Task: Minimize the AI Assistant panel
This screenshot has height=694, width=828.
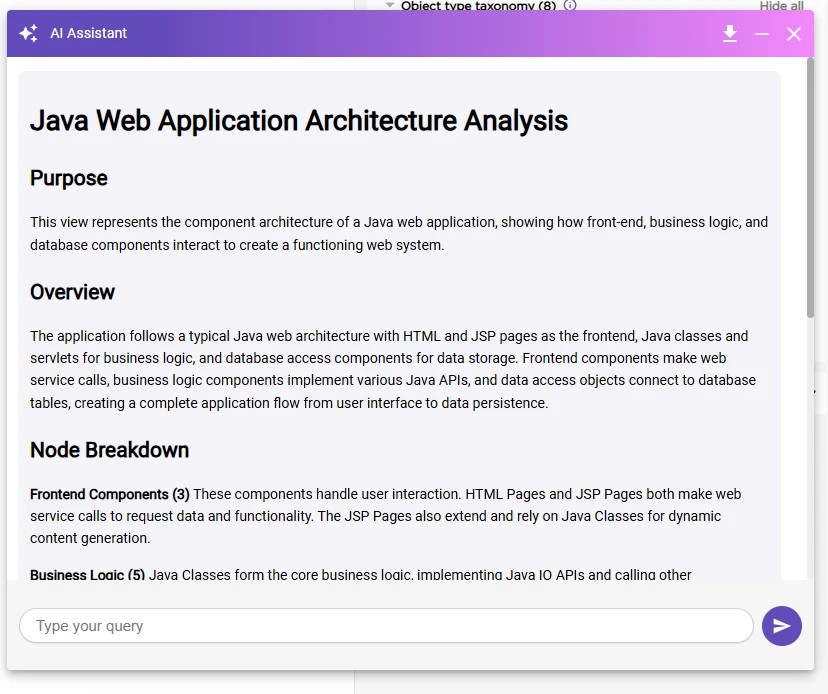Action: [x=762, y=34]
